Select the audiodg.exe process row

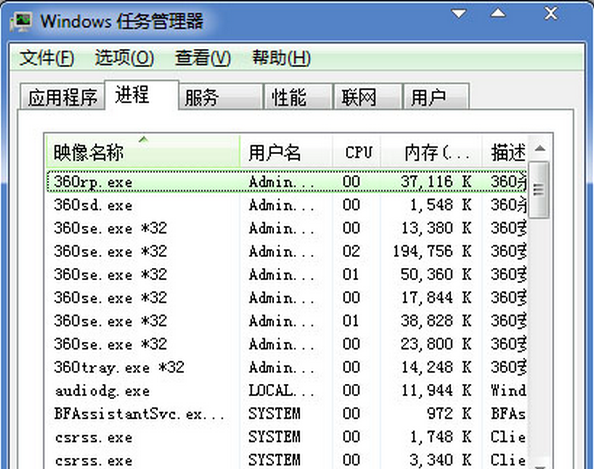pyautogui.click(x=286, y=391)
